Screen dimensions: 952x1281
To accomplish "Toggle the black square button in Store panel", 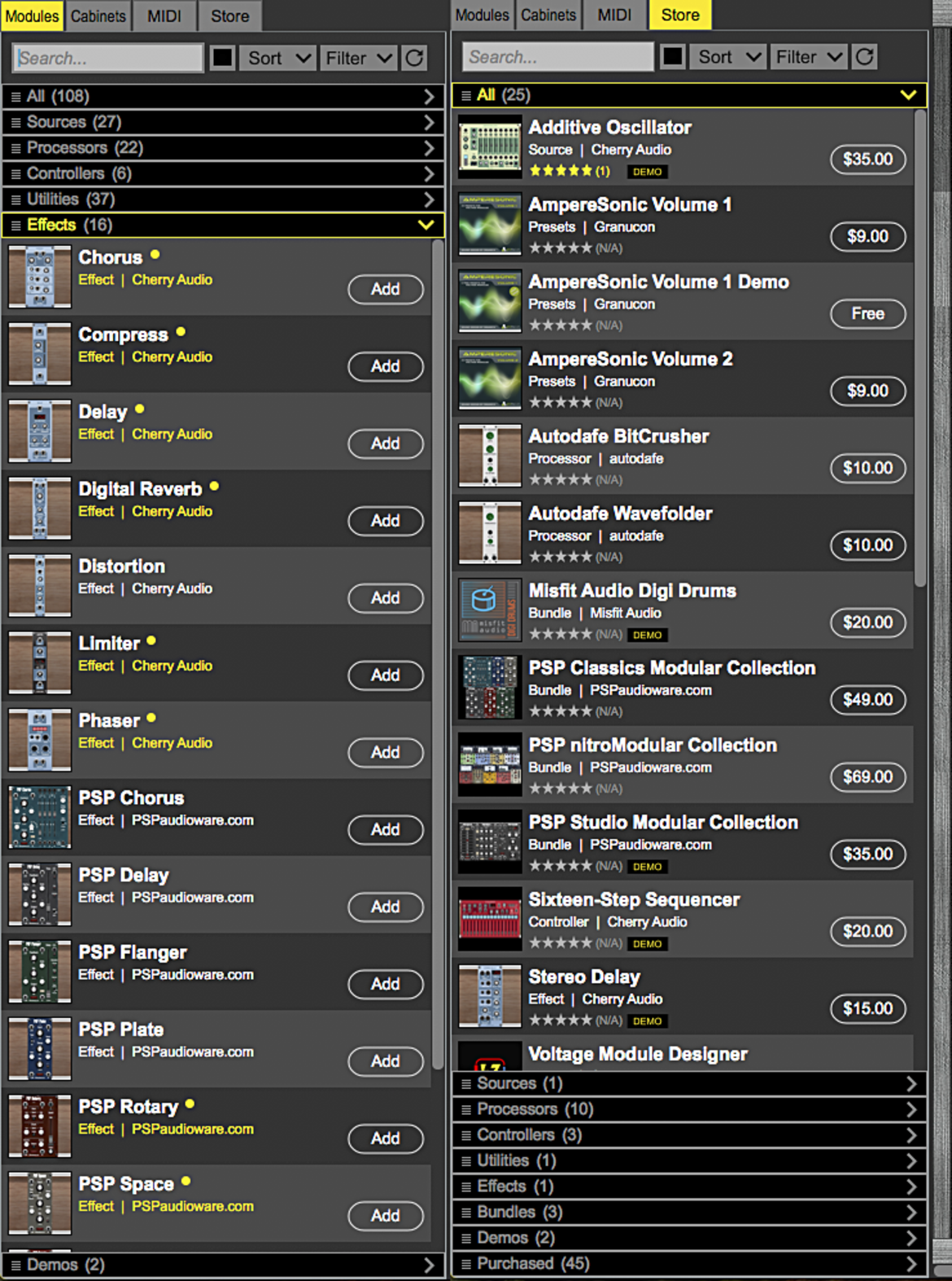I will tap(673, 56).
